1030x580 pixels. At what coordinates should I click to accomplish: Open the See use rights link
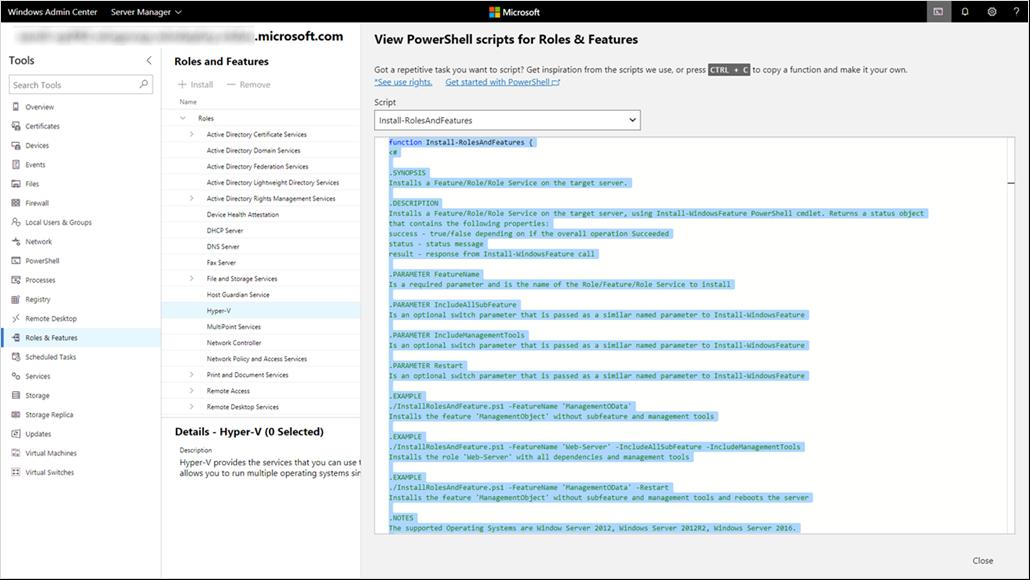(x=403, y=82)
